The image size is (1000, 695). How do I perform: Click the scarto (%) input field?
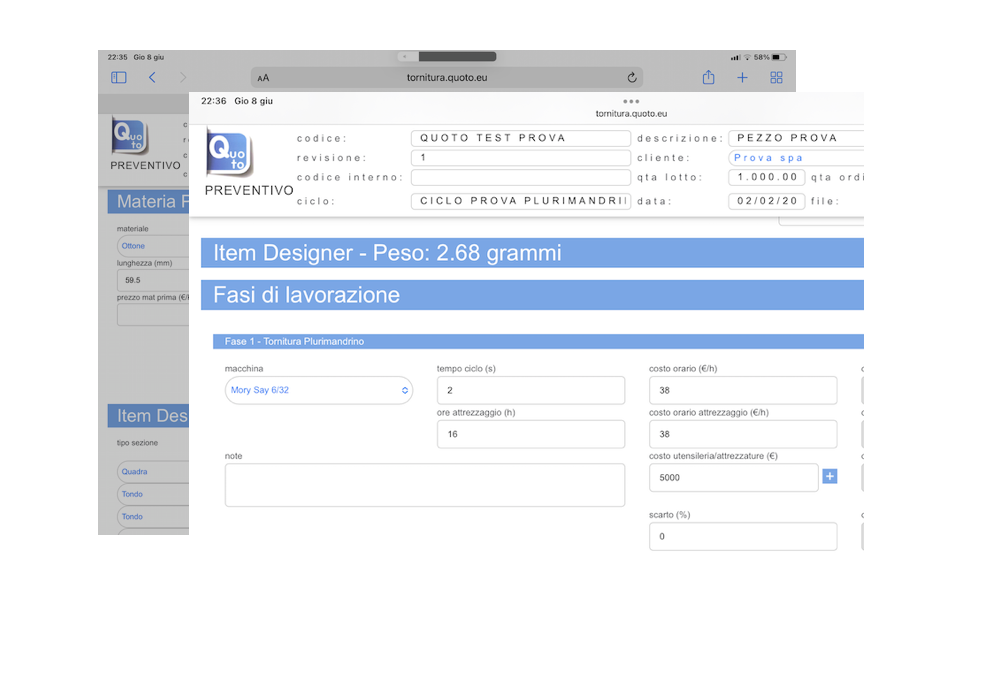(743, 537)
